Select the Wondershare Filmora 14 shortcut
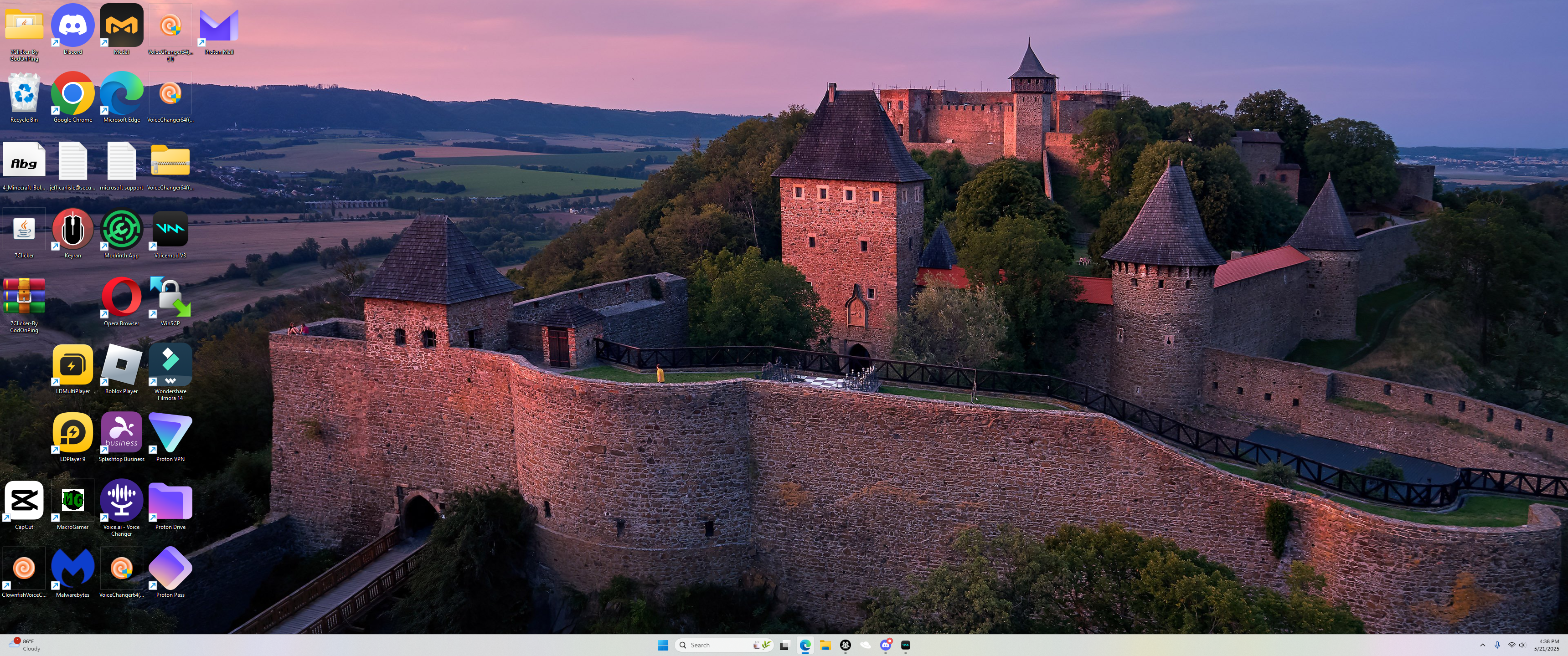This screenshot has width=1568, height=656. (170, 365)
